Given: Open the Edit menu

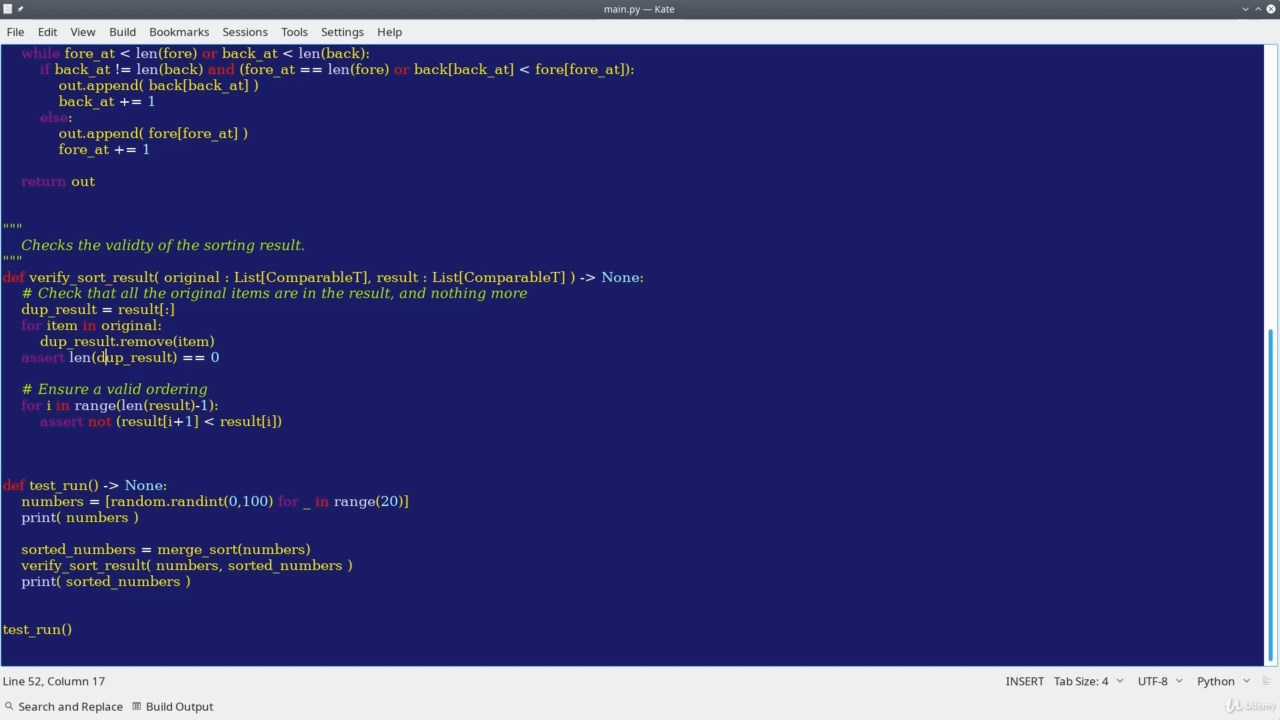Looking at the screenshot, I should coord(47,32).
